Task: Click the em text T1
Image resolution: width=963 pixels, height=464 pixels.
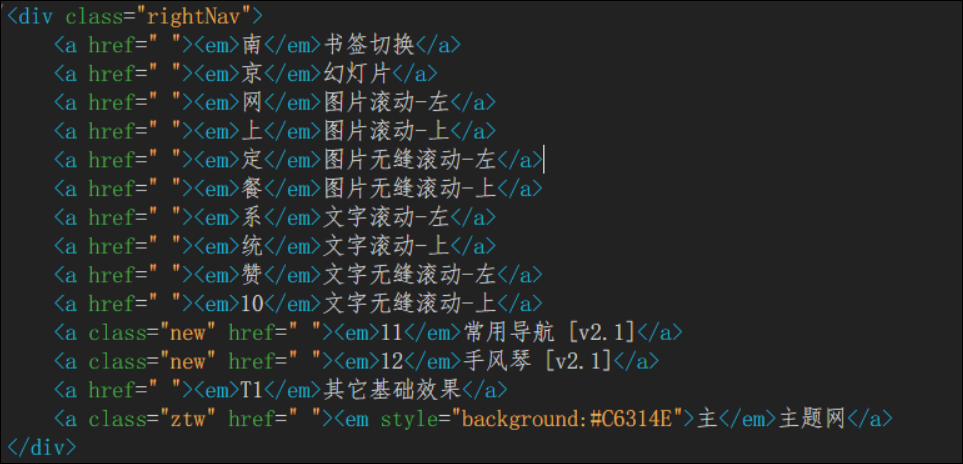Action: 252,390
